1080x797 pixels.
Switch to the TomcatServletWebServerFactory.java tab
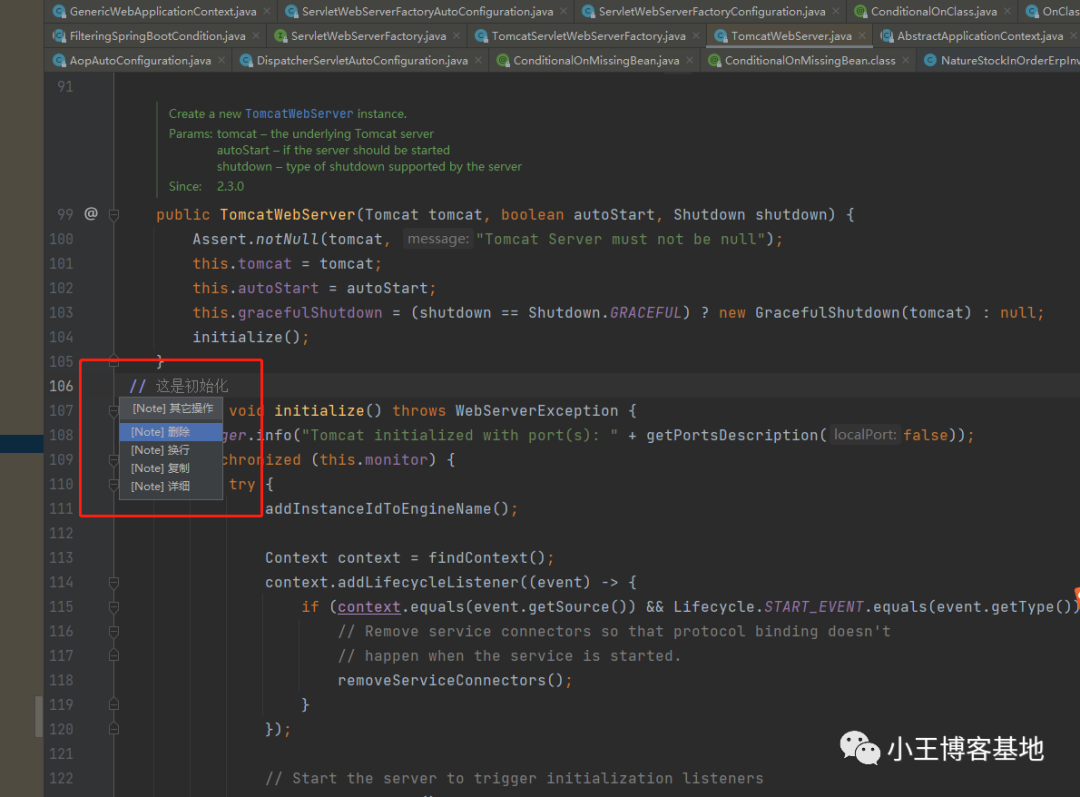pyautogui.click(x=588, y=36)
